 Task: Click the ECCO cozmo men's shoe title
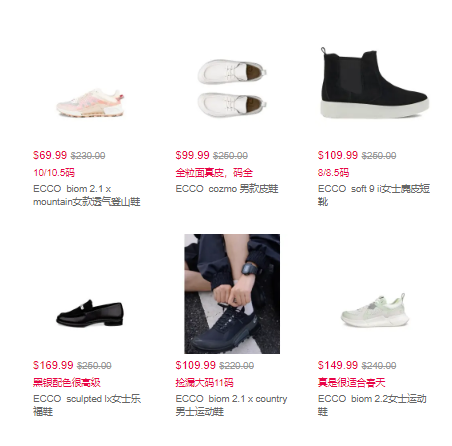click(227, 189)
